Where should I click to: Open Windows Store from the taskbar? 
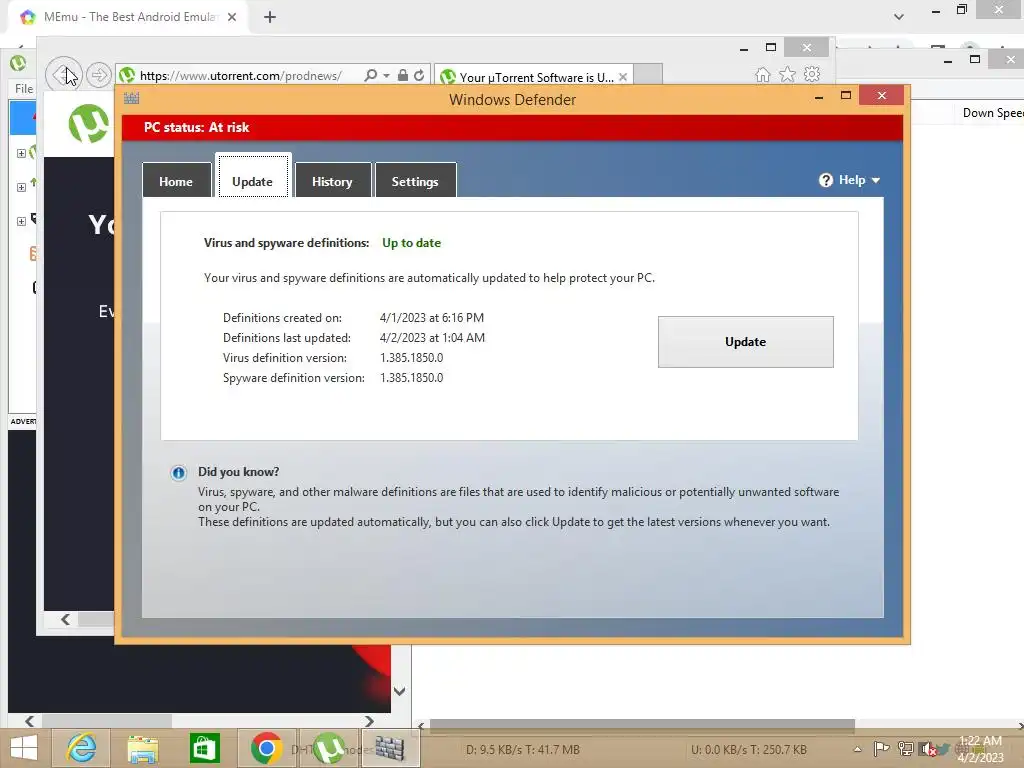pyautogui.click(x=204, y=748)
